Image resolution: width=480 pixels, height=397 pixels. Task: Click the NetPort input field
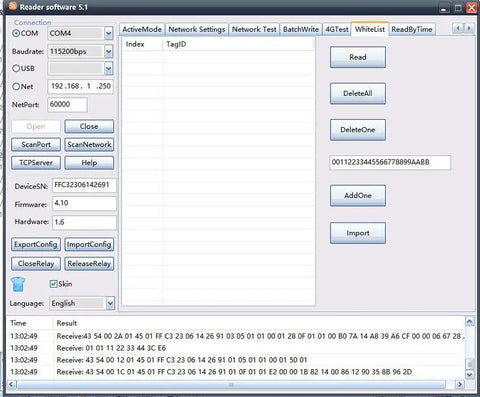click(68, 105)
